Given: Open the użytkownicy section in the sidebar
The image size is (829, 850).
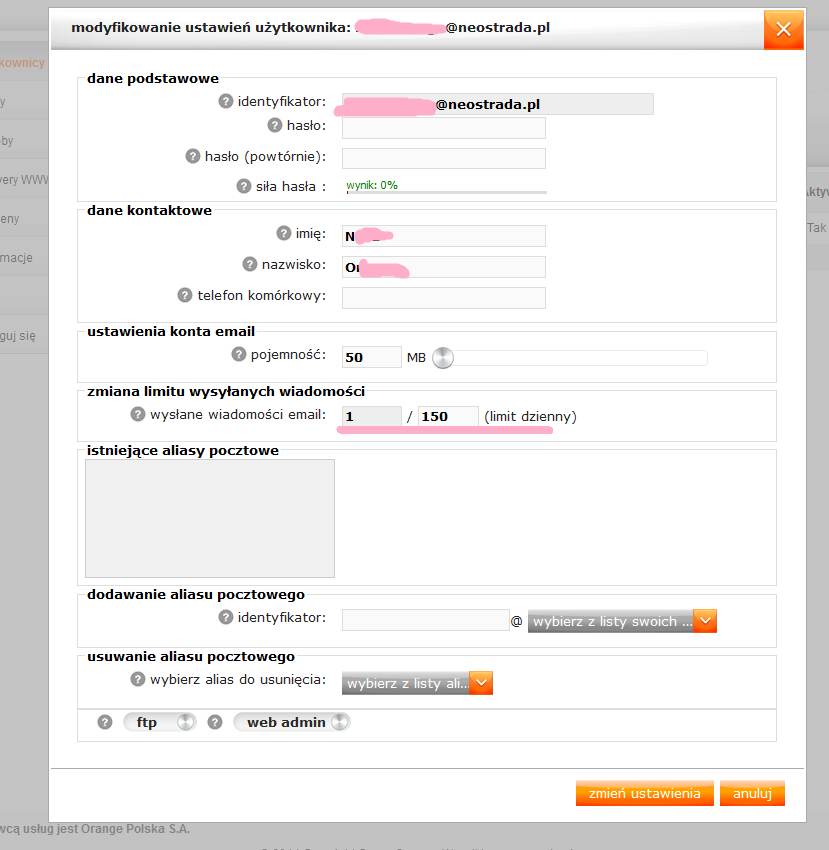Looking at the screenshot, I should tap(22, 62).
